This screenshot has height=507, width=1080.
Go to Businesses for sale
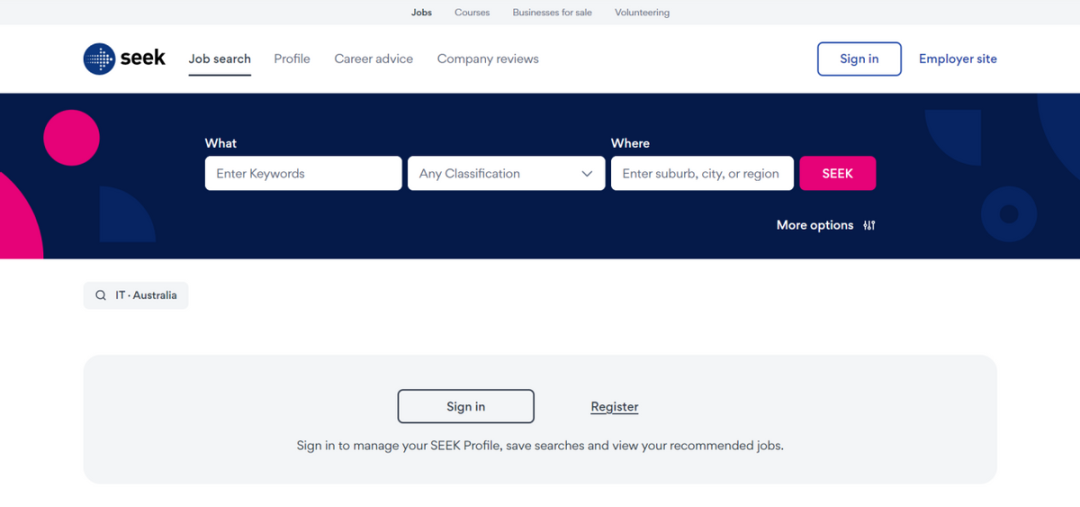552,12
